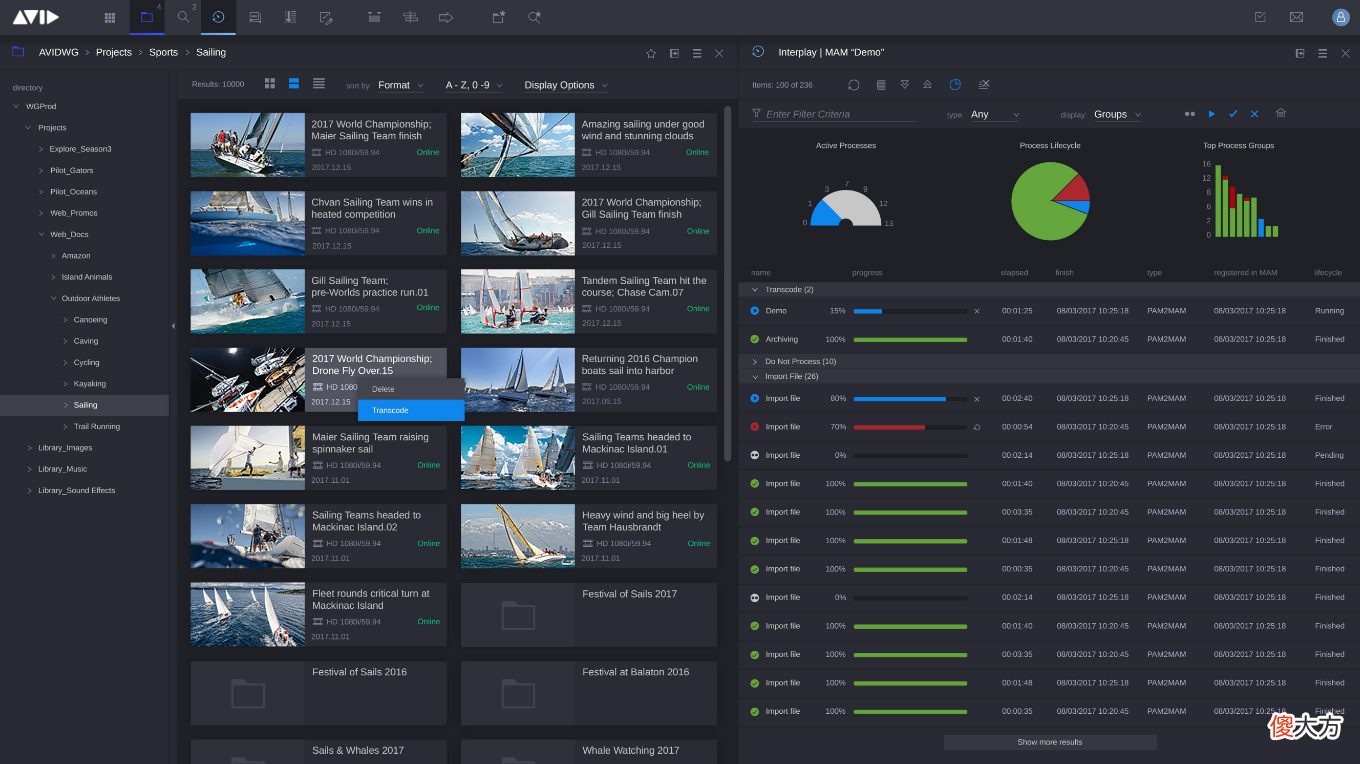Click the clapperboard-style icon in top bar

(x=374, y=17)
